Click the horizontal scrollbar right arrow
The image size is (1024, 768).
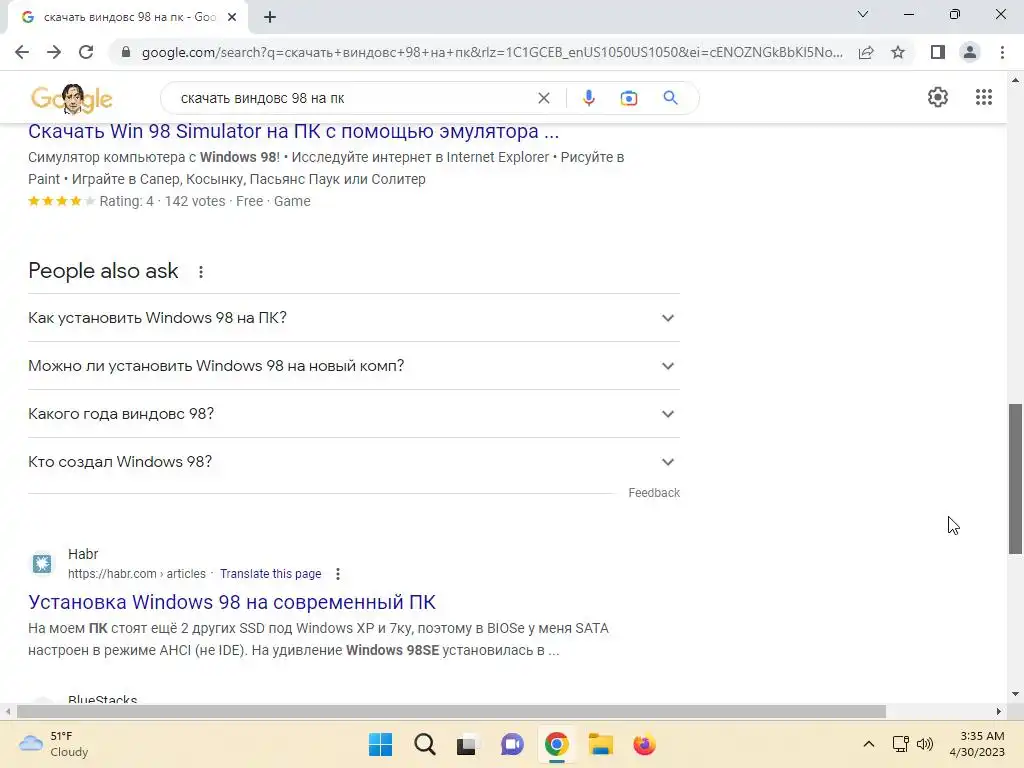[x=999, y=711]
